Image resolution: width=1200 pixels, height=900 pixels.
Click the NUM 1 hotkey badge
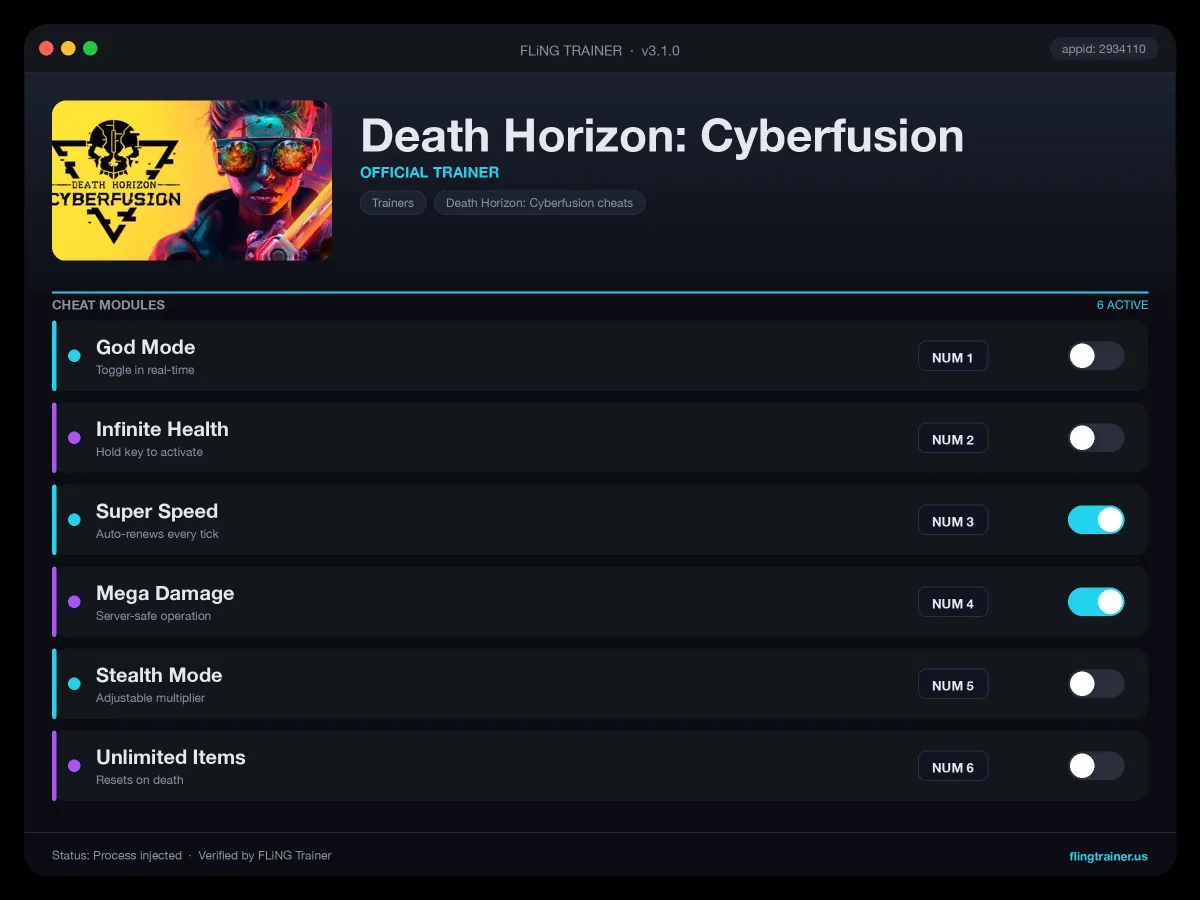[x=953, y=357]
